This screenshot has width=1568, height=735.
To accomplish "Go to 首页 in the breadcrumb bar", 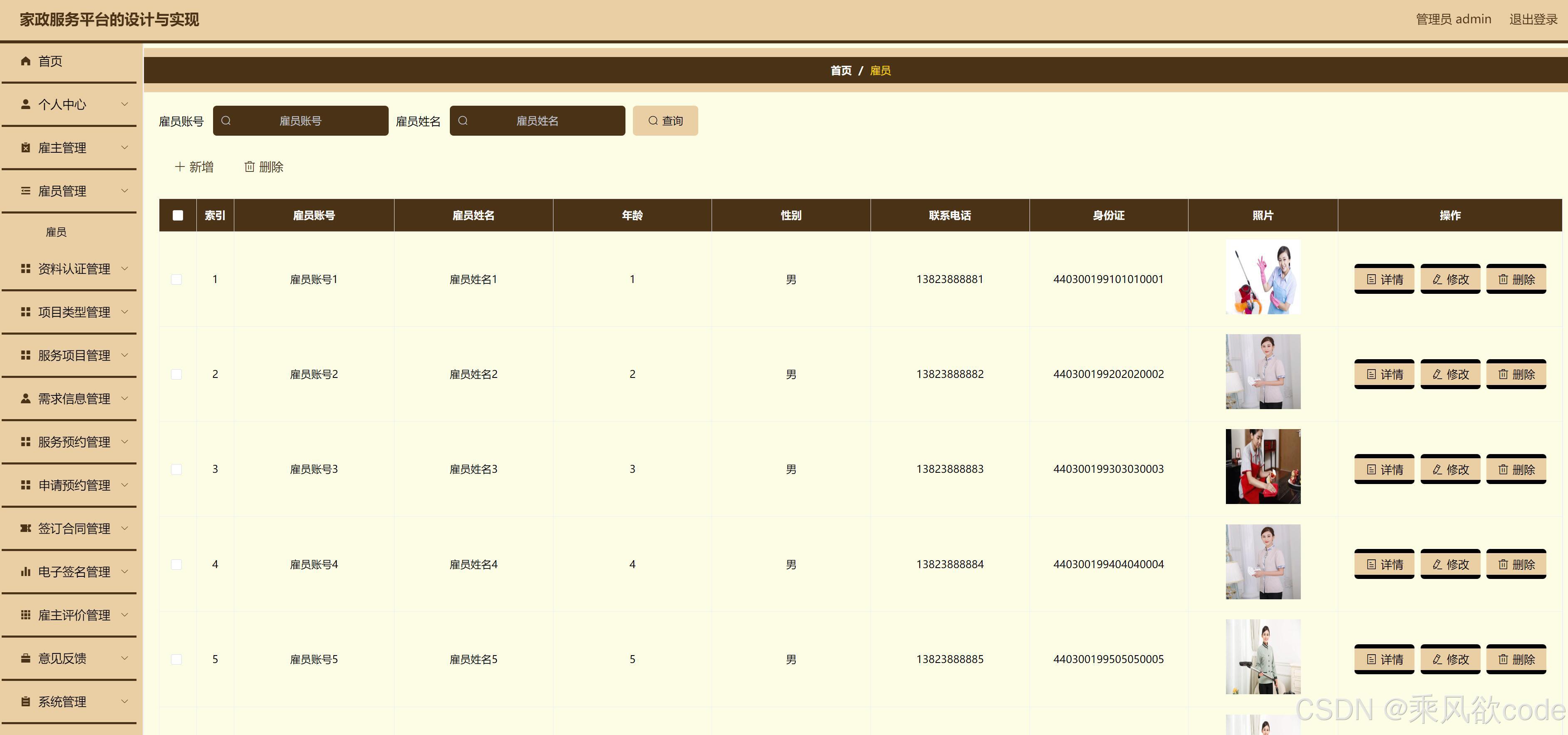I will [841, 71].
